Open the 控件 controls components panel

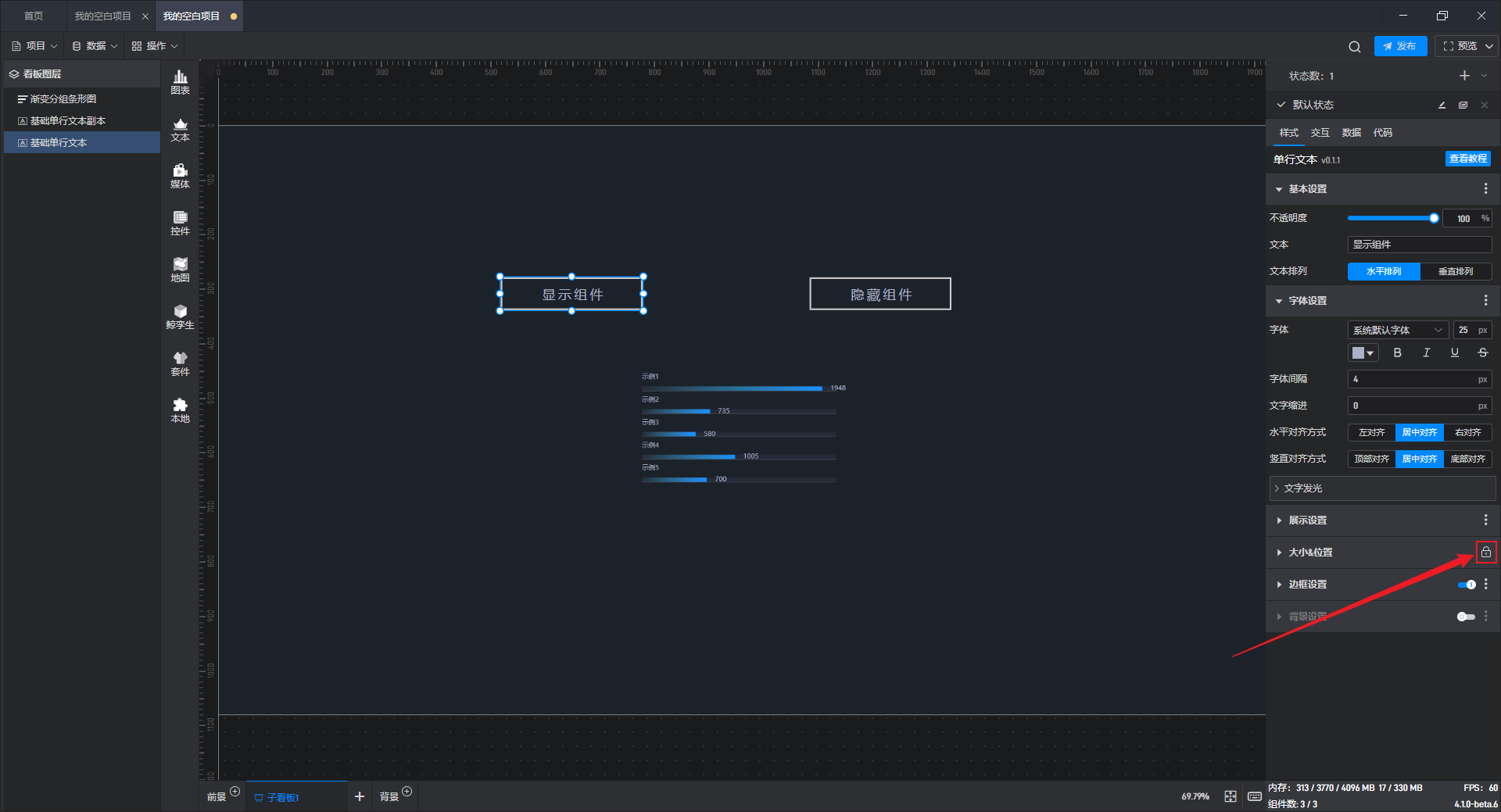180,223
